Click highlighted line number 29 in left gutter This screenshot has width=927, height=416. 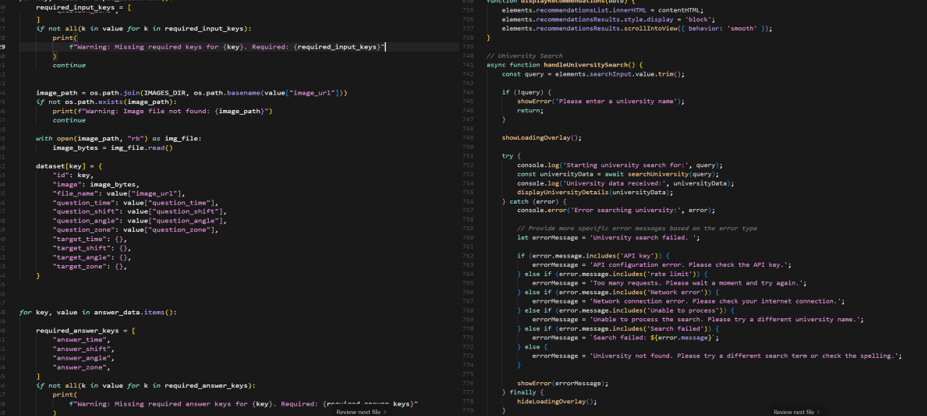coord(3,46)
